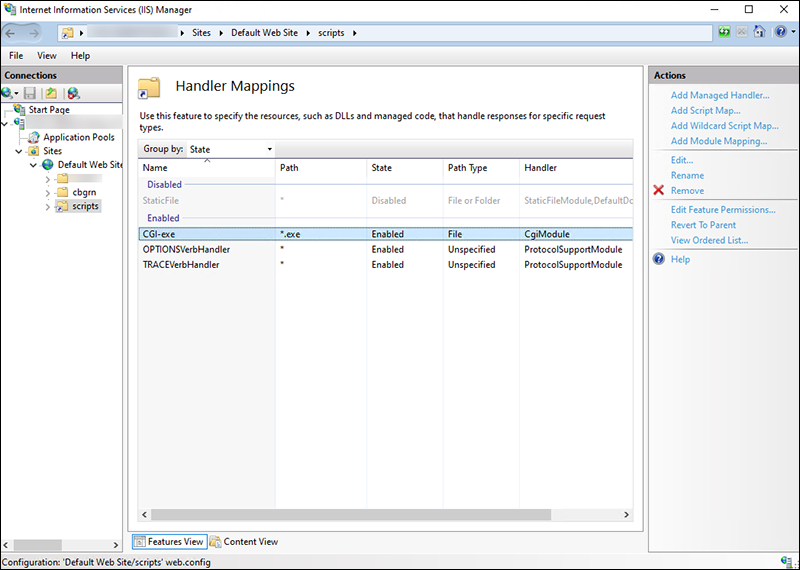Click the Features View icon
The height and width of the screenshot is (570, 800).
(x=139, y=542)
